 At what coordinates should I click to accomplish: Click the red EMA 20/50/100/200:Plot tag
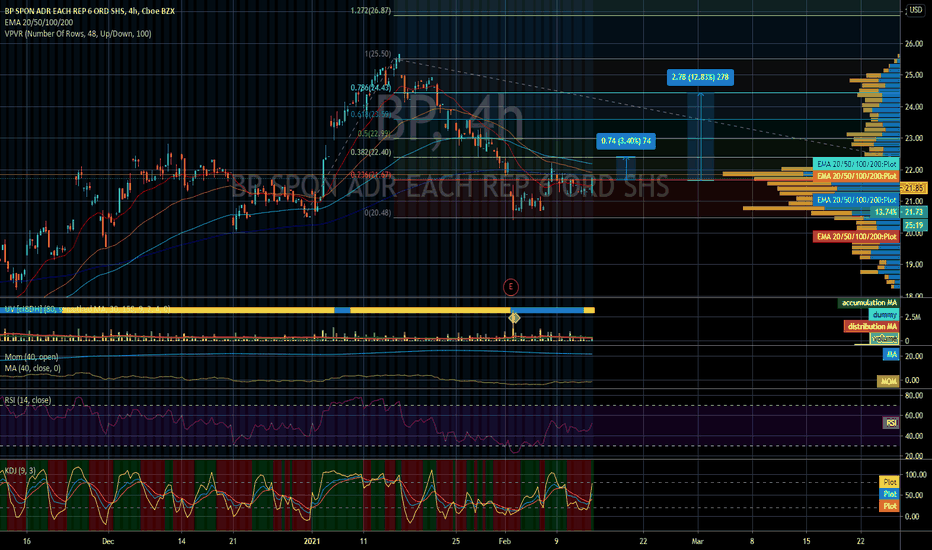tap(856, 237)
